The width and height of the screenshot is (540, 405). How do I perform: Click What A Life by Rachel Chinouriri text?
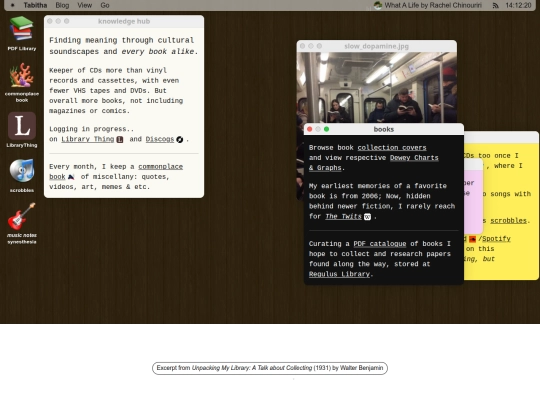coord(433,5)
